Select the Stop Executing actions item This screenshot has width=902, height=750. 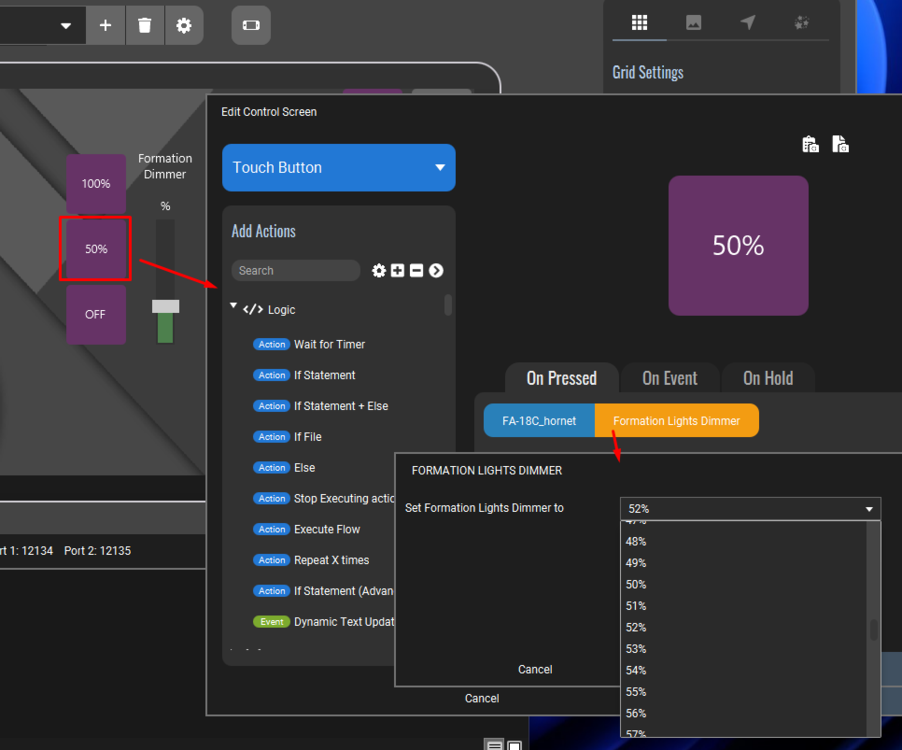coord(324,499)
